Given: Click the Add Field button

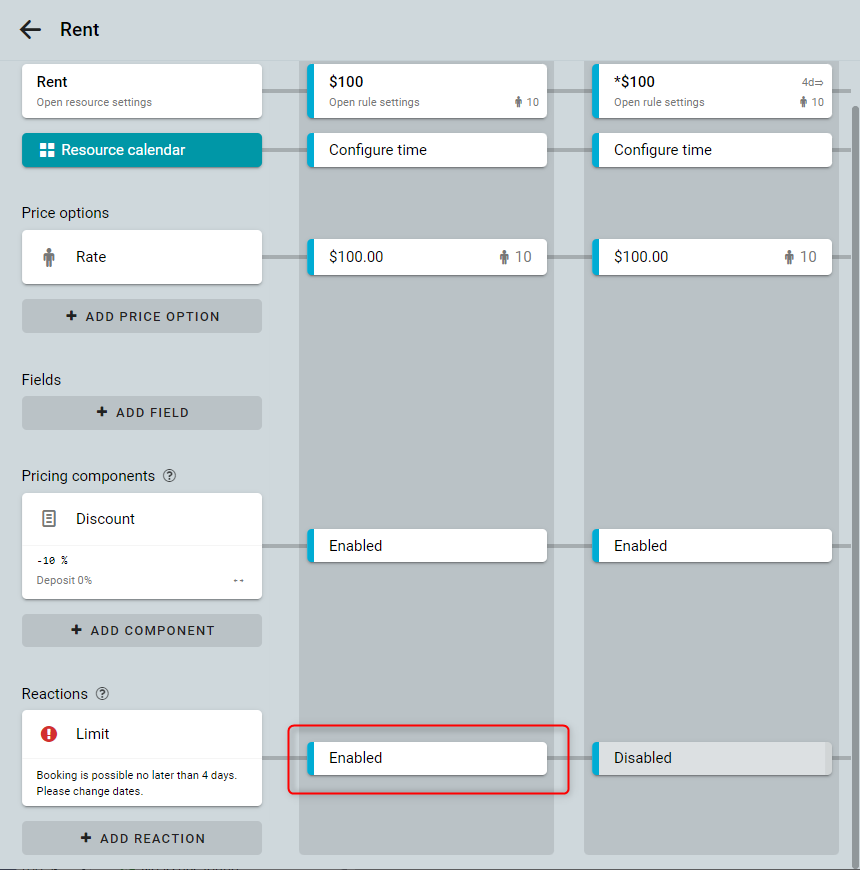Looking at the screenshot, I should (142, 412).
